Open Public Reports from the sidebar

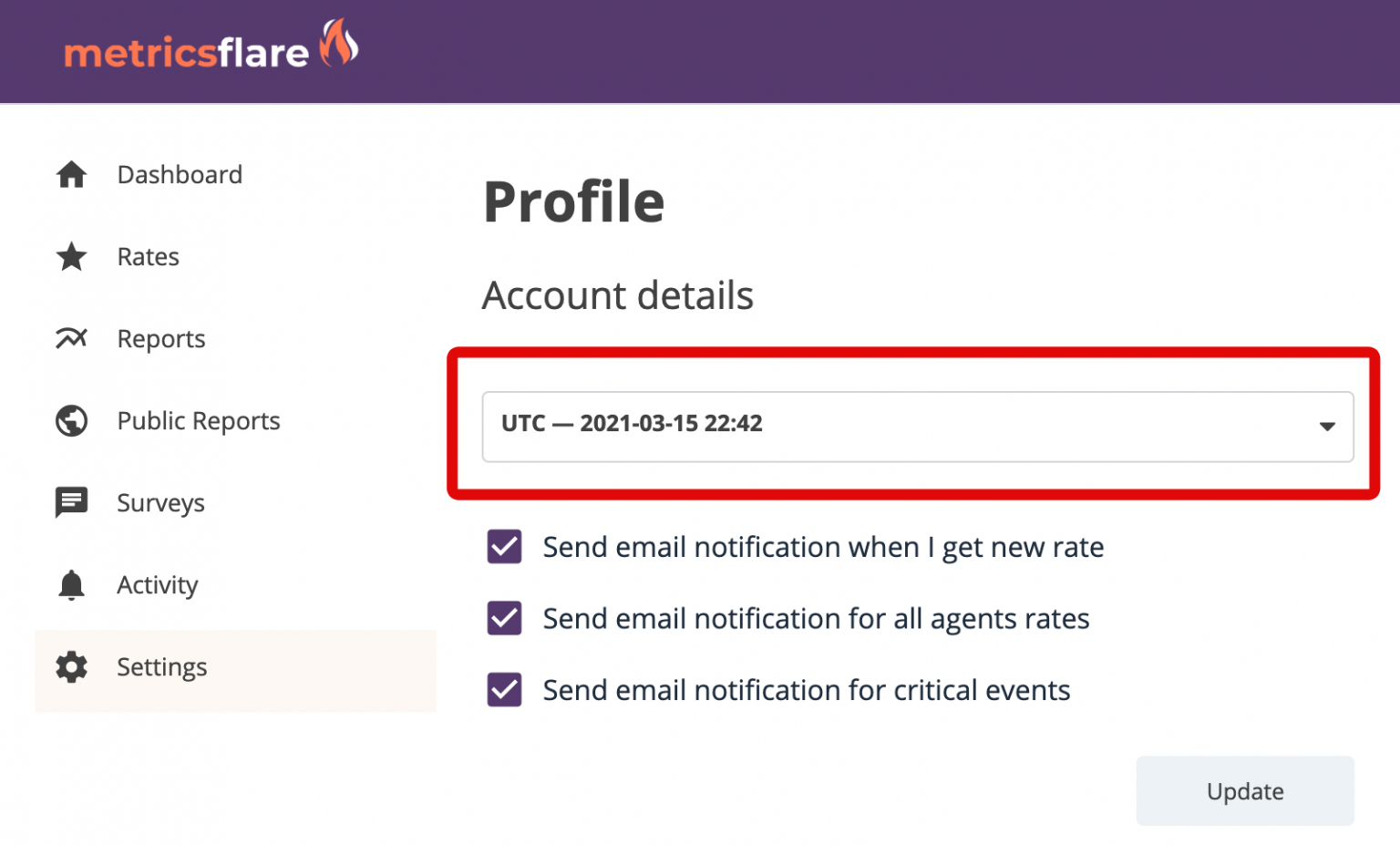pos(198,420)
